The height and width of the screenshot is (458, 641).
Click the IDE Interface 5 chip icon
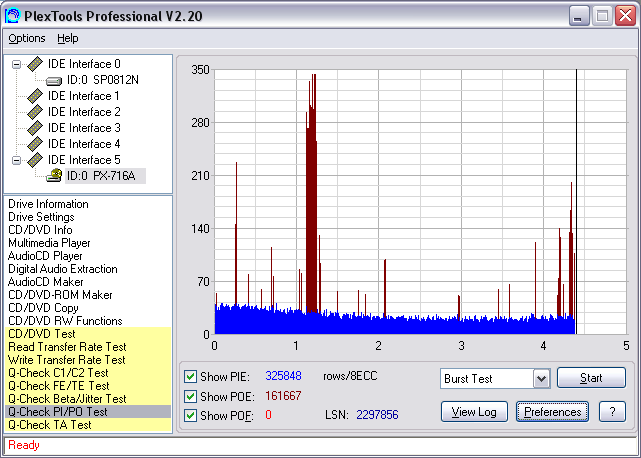coord(35,160)
